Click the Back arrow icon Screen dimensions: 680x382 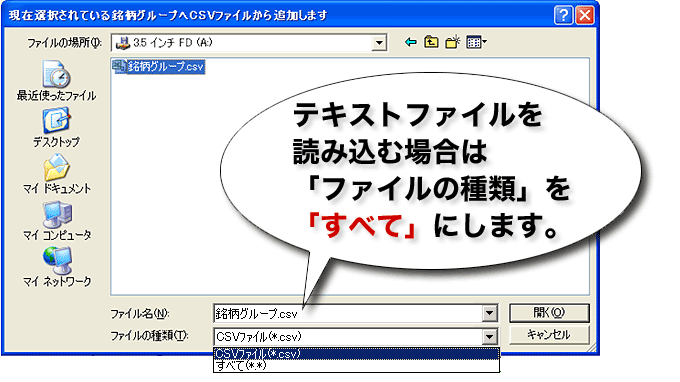[410, 42]
